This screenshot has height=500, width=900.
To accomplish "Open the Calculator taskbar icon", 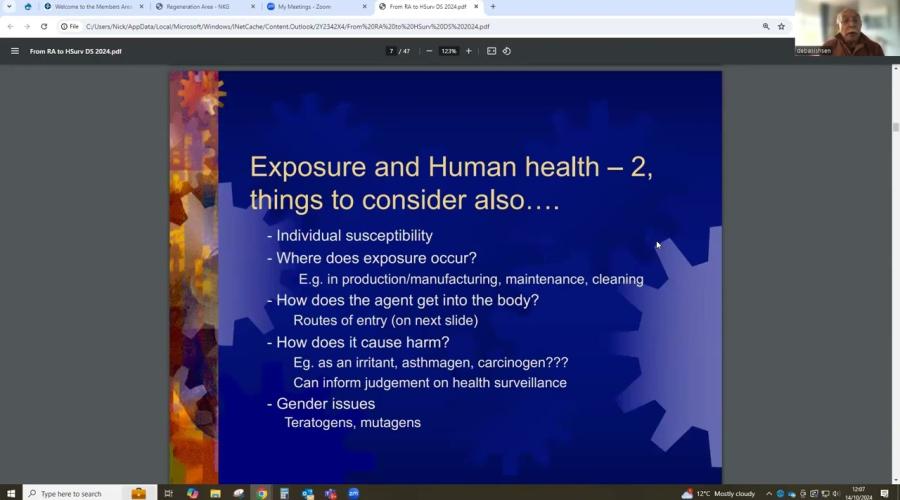I will point(284,493).
